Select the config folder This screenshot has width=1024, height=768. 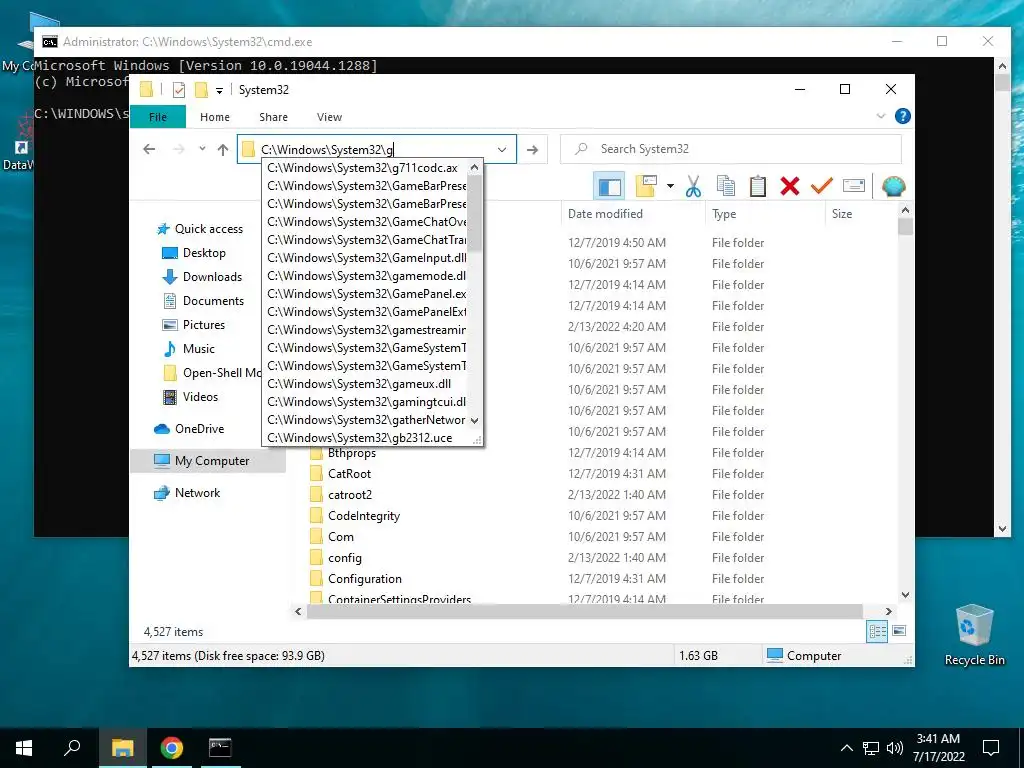click(336, 558)
